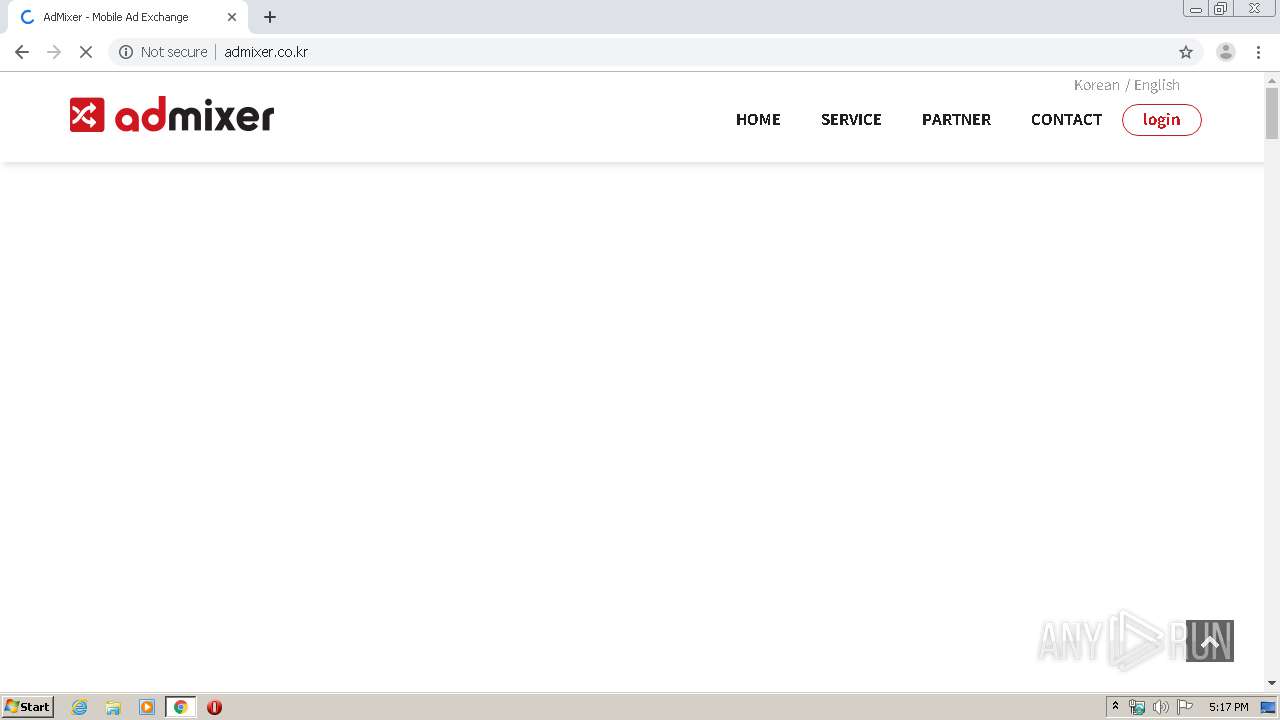The width and height of the screenshot is (1280, 720).
Task: Open the Windows Start menu
Action: coord(28,707)
